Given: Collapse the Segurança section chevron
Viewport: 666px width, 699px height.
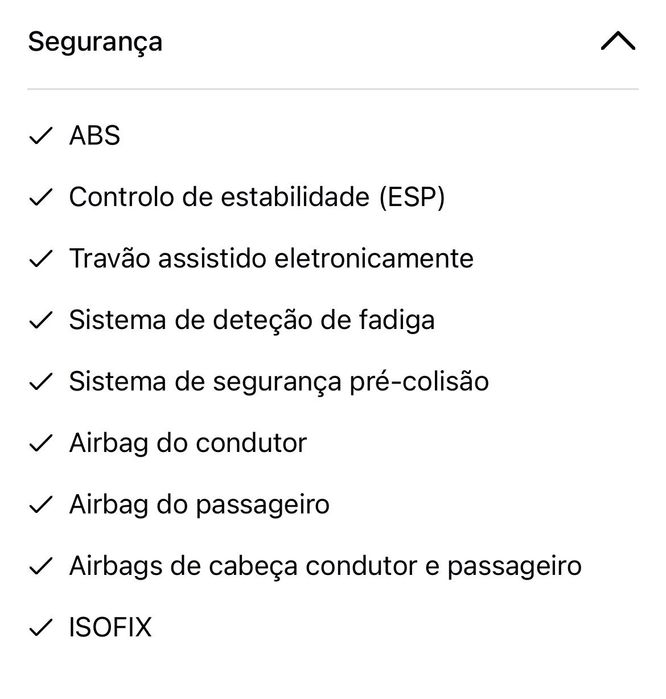Looking at the screenshot, I should click(x=617, y=42).
